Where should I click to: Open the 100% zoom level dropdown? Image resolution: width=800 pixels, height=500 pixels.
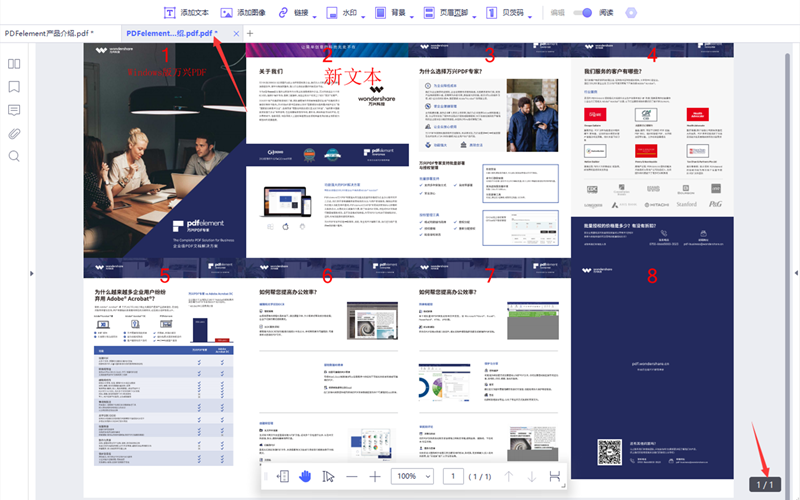412,477
